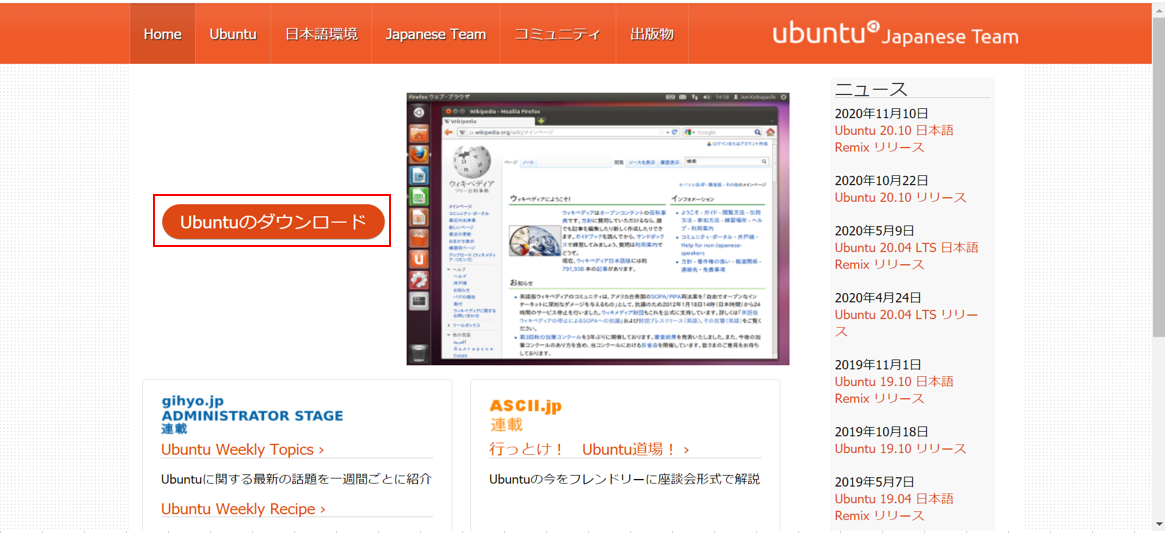Open Ubuntu 20.10 日本語 Remix リリース news
Viewport: 1165px width, 533px height.
[894, 138]
